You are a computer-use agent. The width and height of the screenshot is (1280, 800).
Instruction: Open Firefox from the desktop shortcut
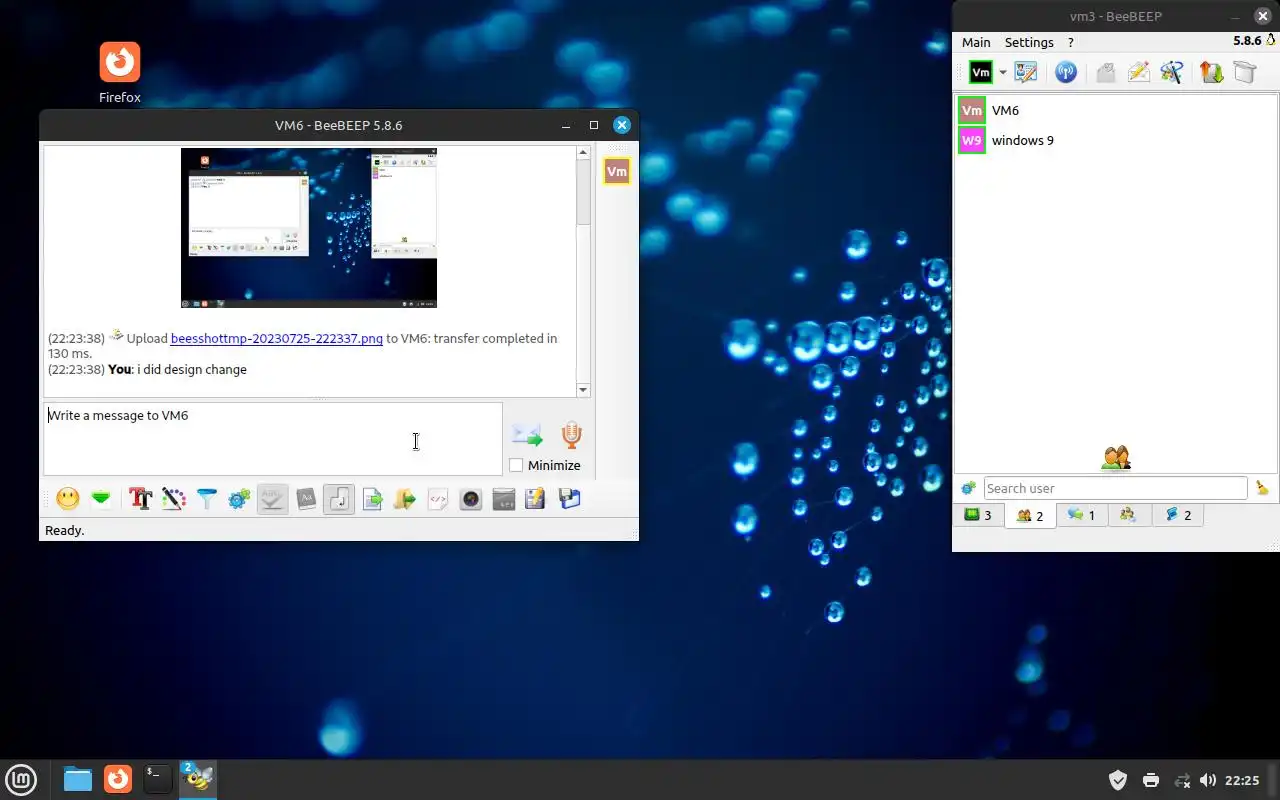(120, 72)
